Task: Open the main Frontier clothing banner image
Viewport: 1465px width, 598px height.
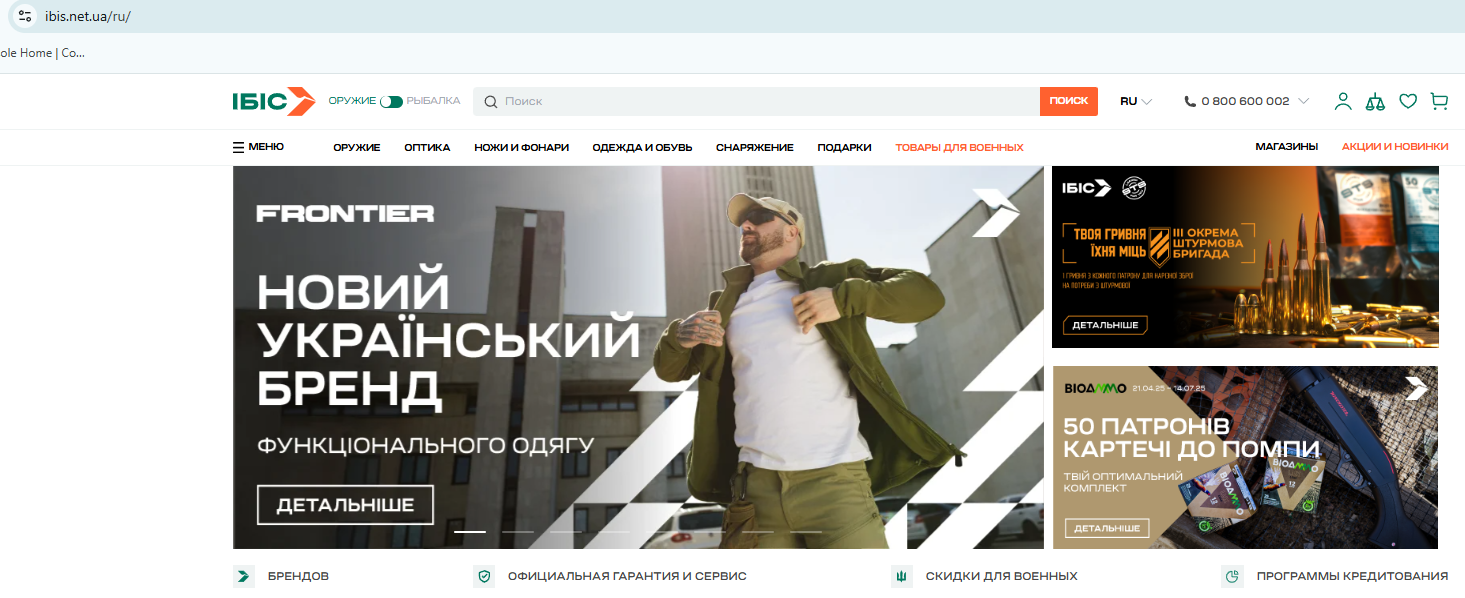Action: tap(638, 357)
